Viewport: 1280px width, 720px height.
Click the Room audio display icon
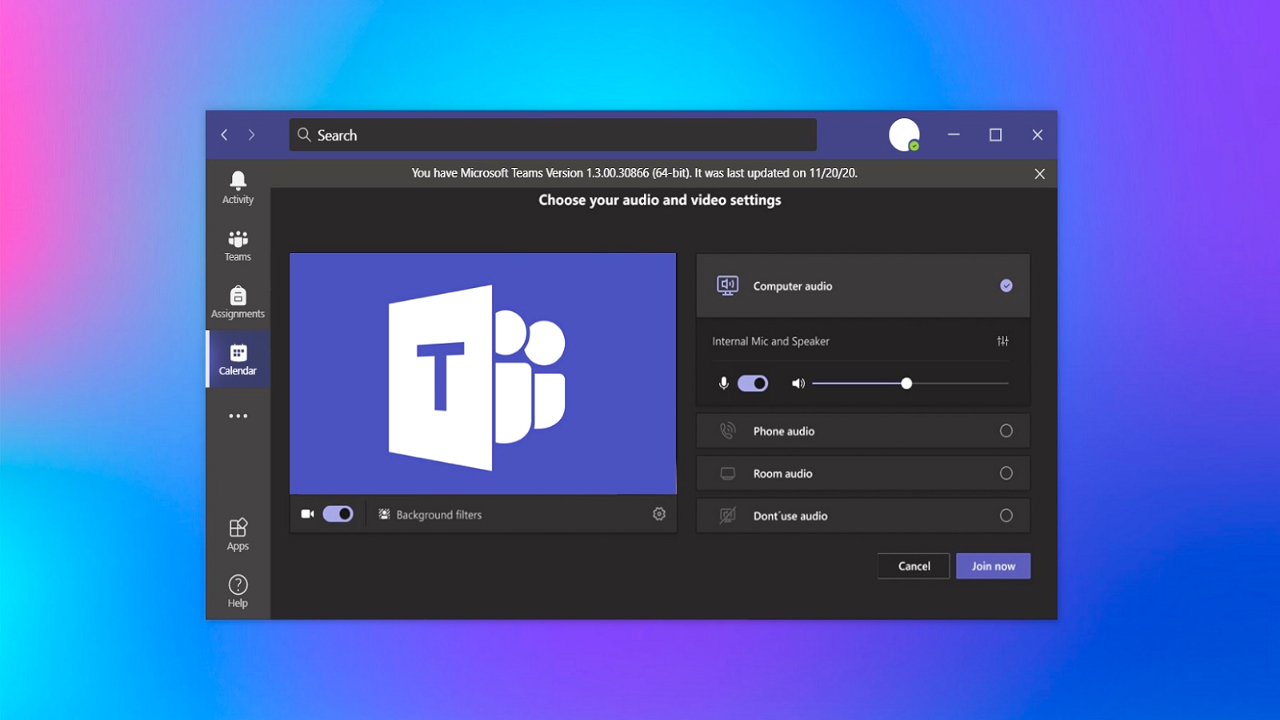(x=728, y=474)
